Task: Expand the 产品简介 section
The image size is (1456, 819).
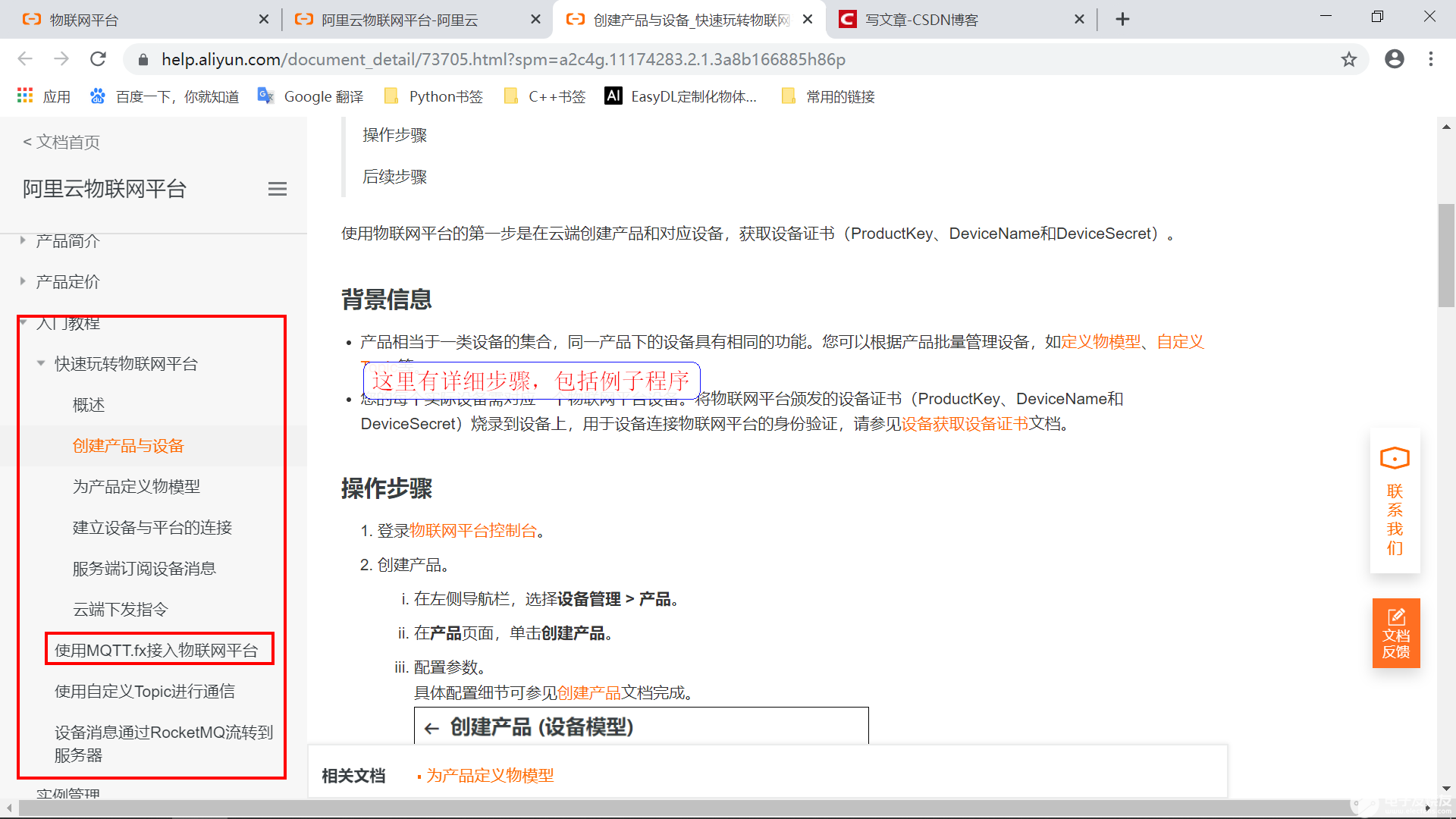Action: coord(23,240)
